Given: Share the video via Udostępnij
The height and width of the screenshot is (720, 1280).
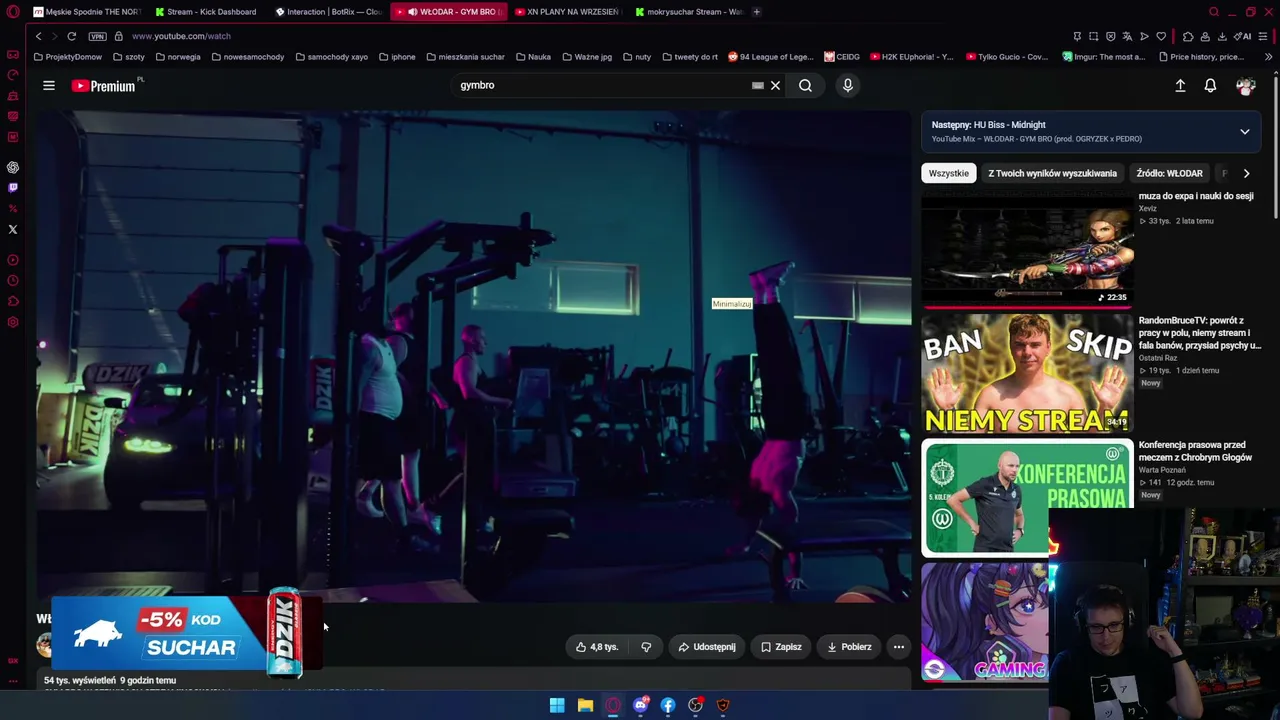Looking at the screenshot, I should click(x=707, y=647).
